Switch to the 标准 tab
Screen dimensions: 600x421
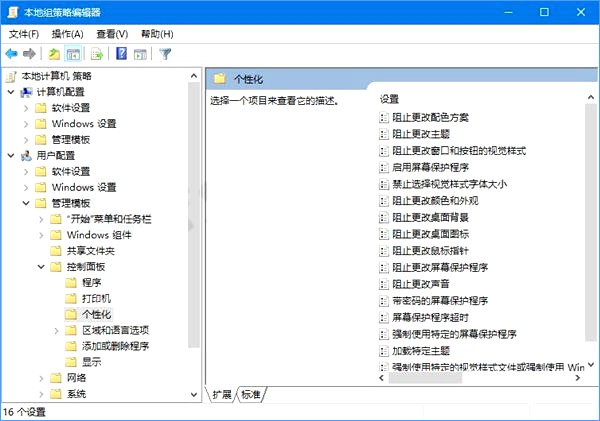tap(252, 395)
